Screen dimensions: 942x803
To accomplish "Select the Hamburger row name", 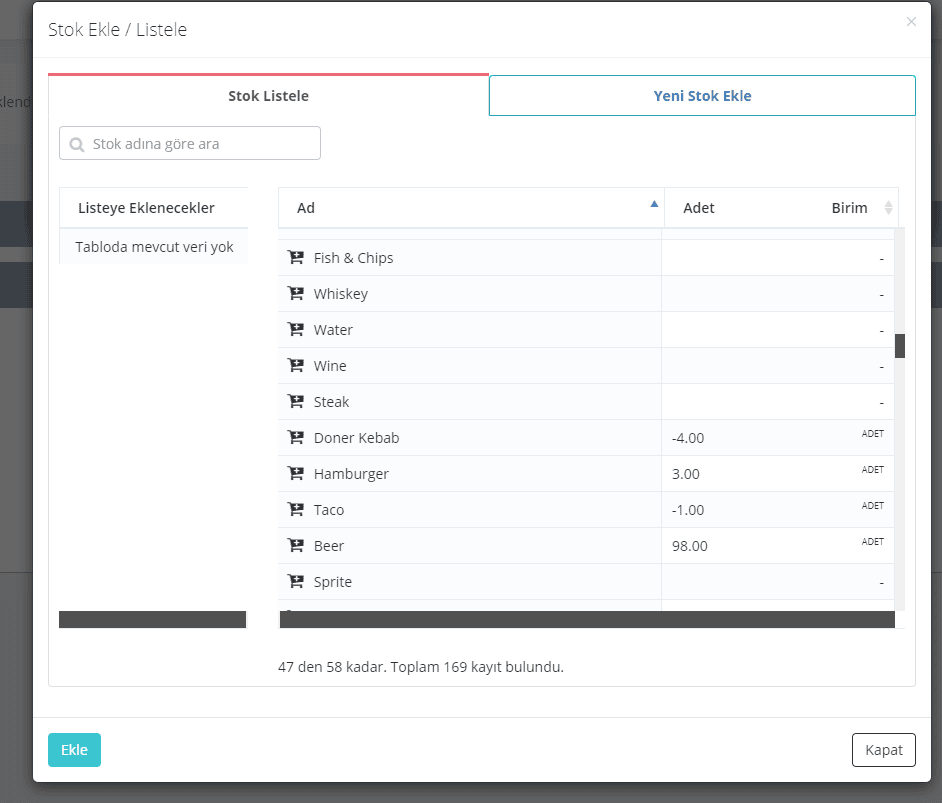I will tap(351, 474).
